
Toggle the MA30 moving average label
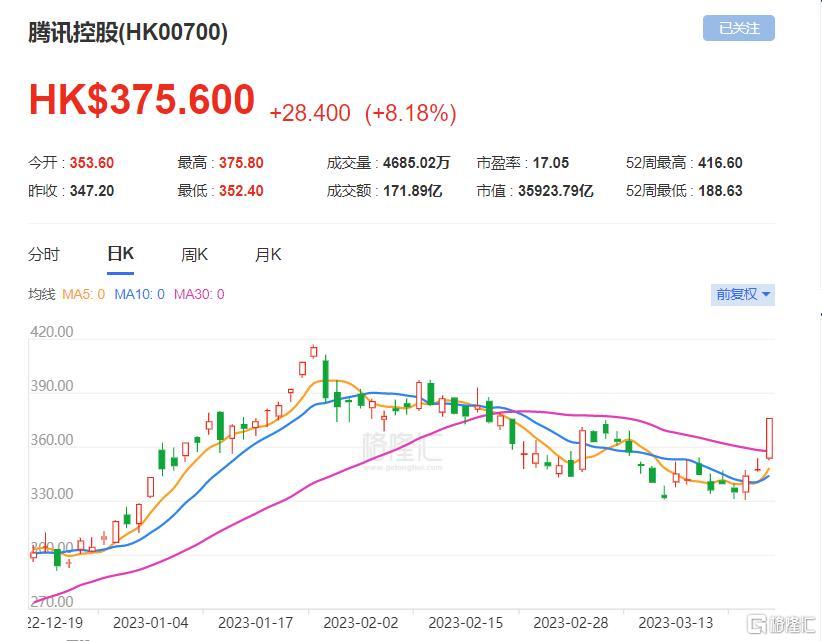click(199, 294)
